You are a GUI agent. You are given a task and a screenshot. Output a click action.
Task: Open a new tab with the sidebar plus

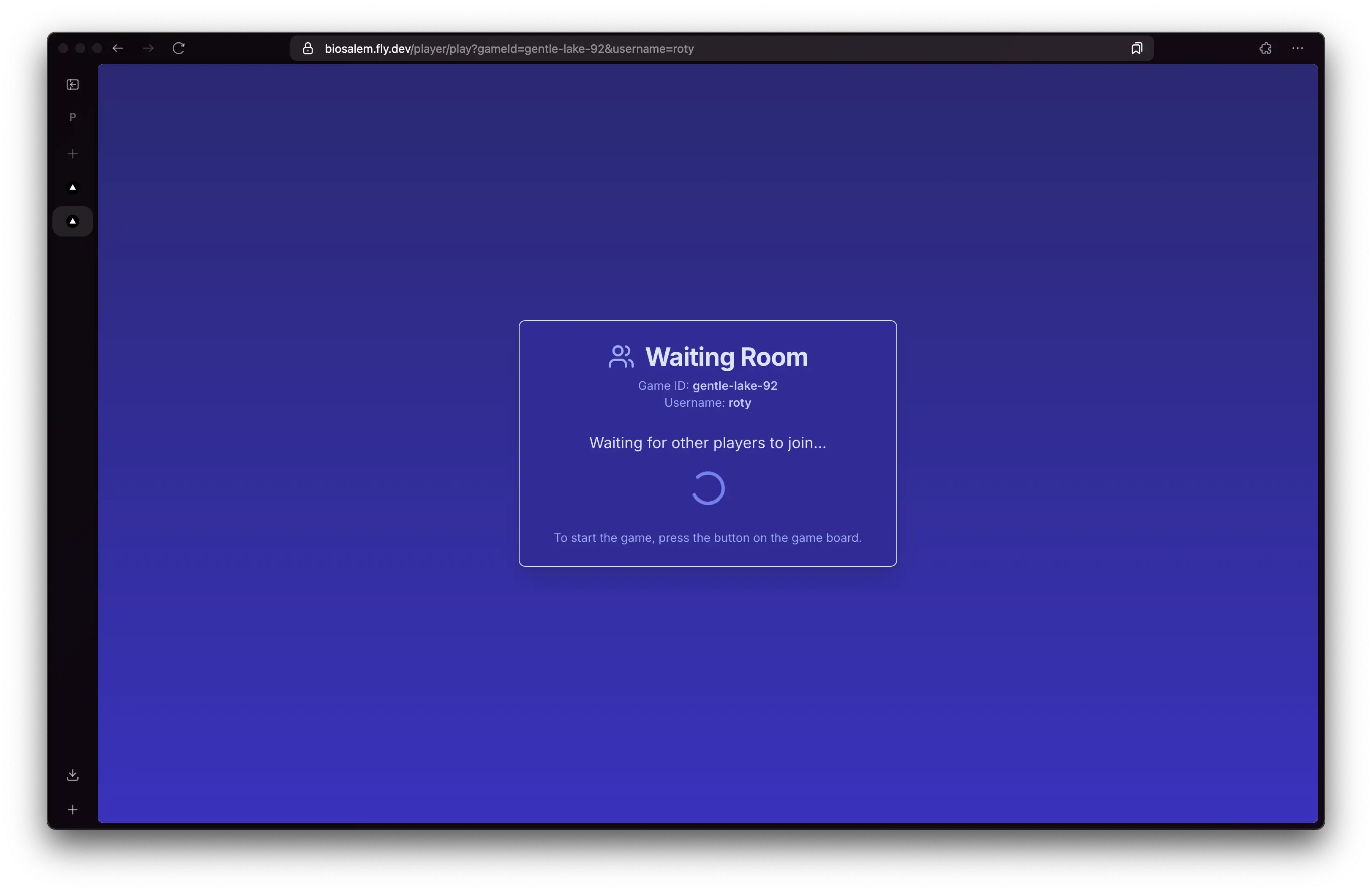(x=72, y=153)
